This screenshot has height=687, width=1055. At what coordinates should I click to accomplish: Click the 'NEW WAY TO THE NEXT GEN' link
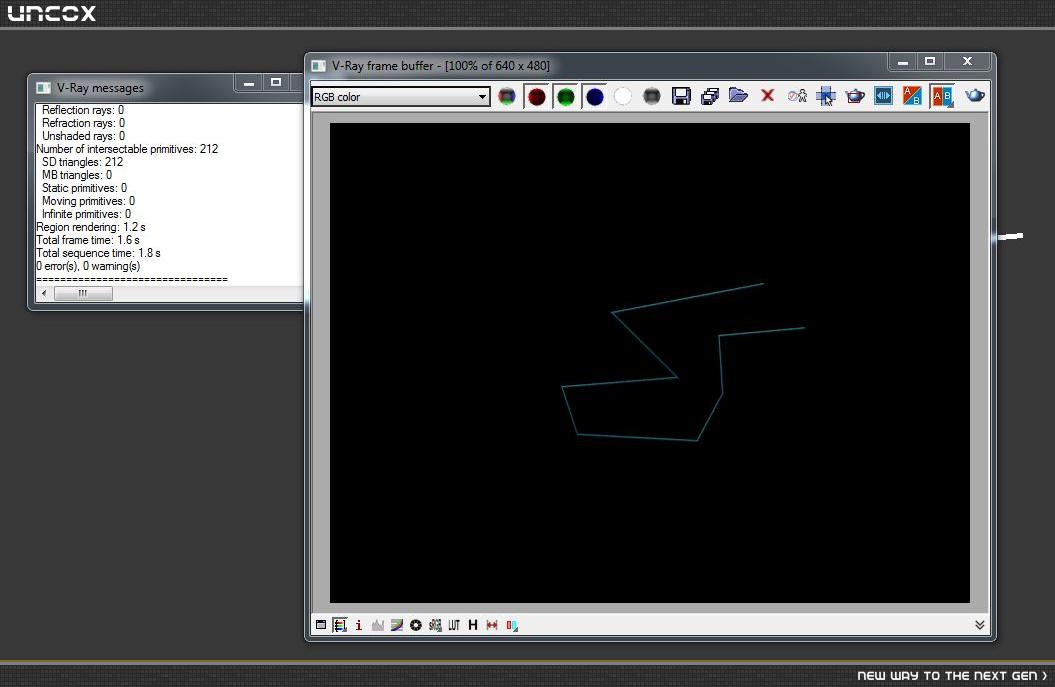952,676
